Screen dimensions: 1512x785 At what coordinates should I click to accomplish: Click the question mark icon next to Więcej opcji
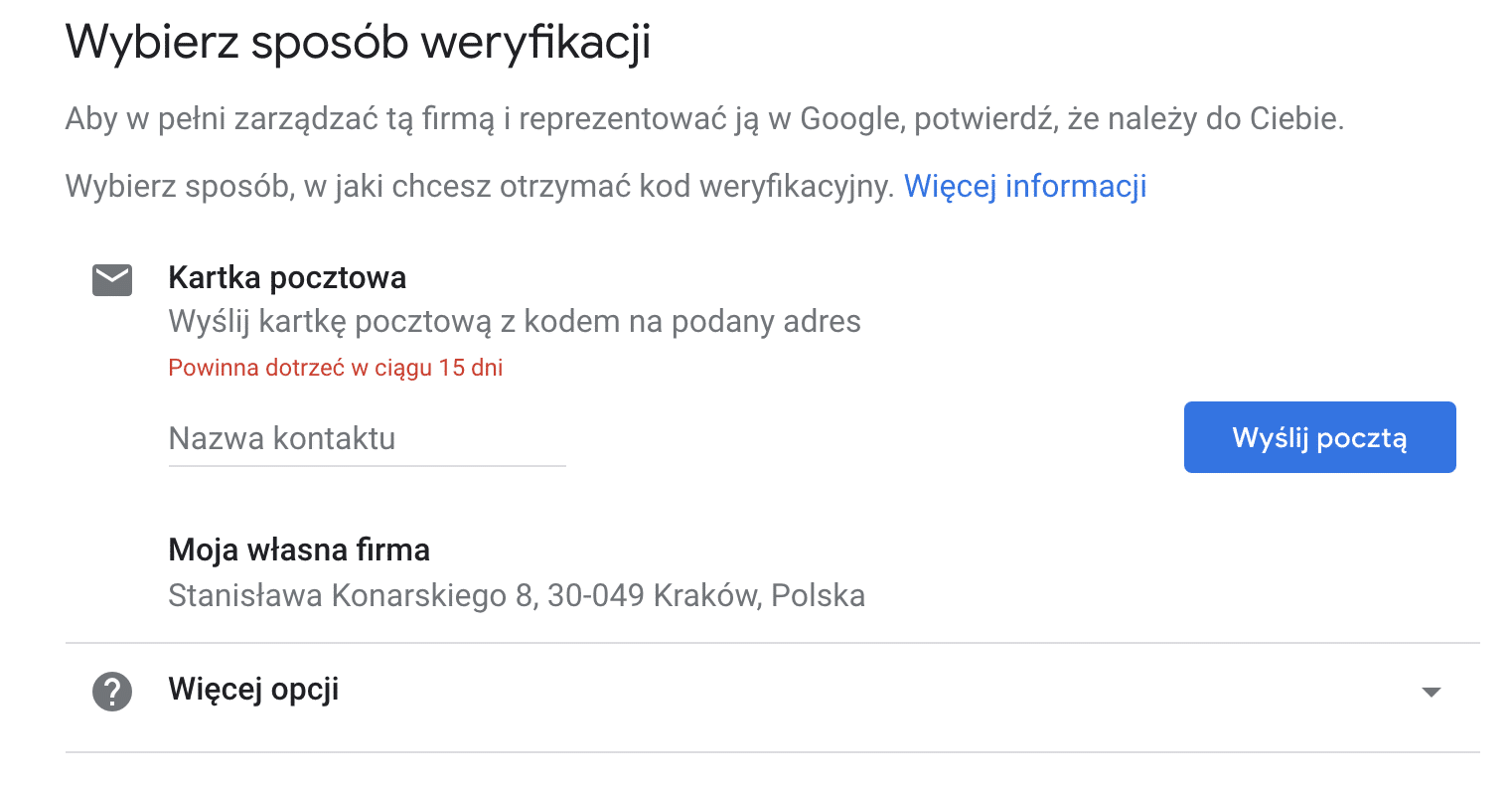point(111,691)
